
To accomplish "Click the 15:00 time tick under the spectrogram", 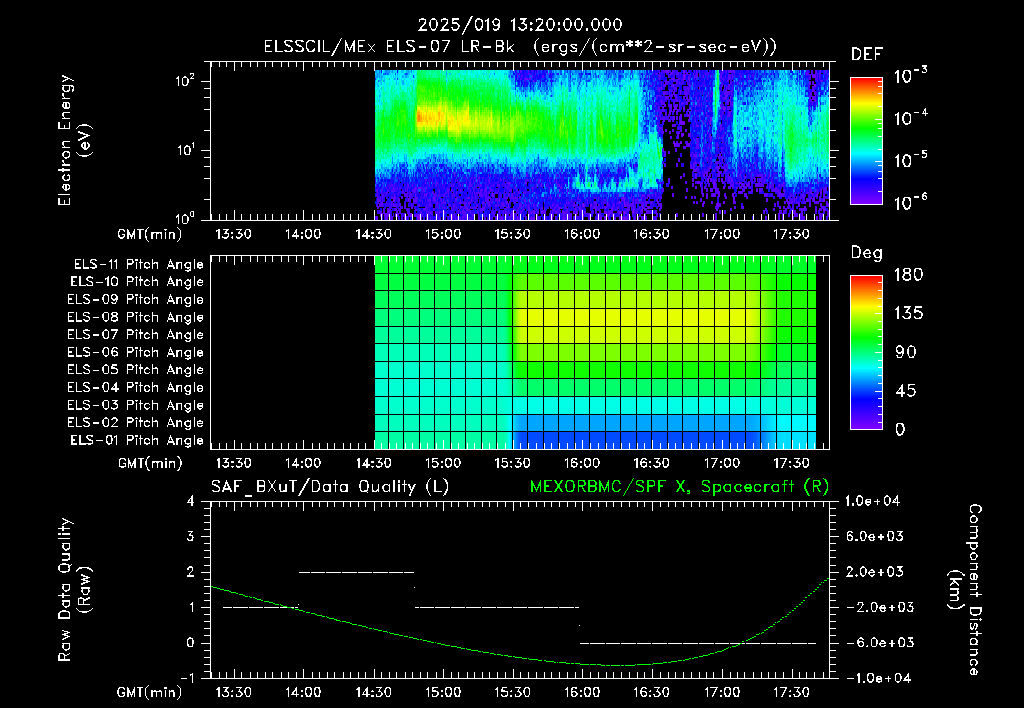I will click(x=443, y=234).
